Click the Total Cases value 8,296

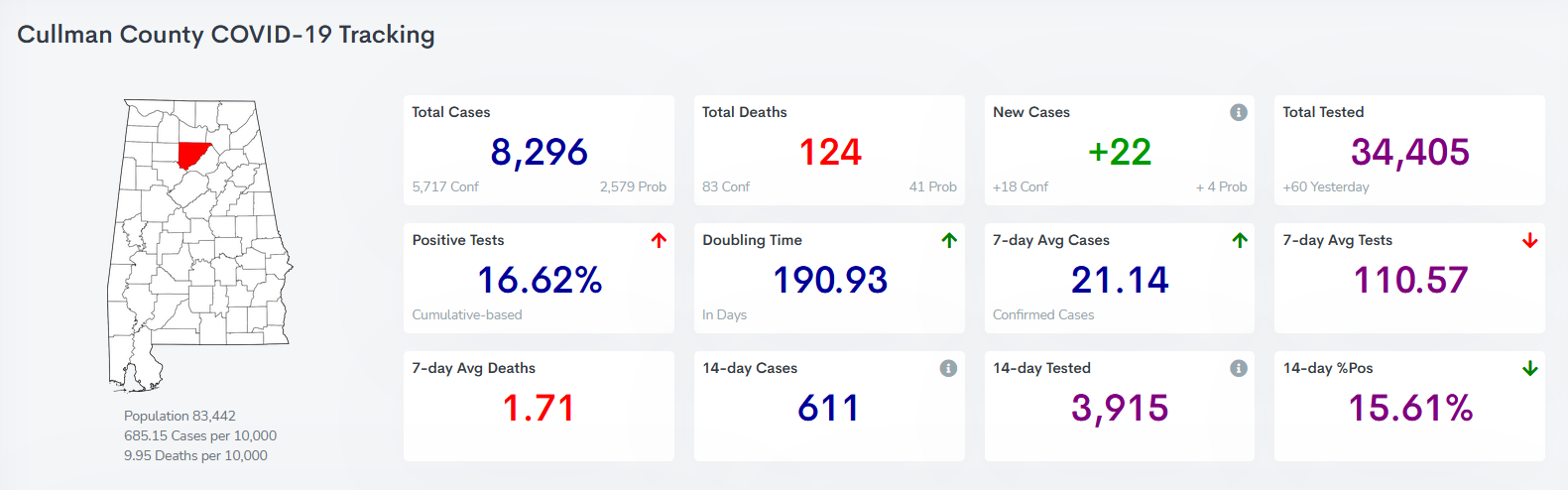coord(539,152)
